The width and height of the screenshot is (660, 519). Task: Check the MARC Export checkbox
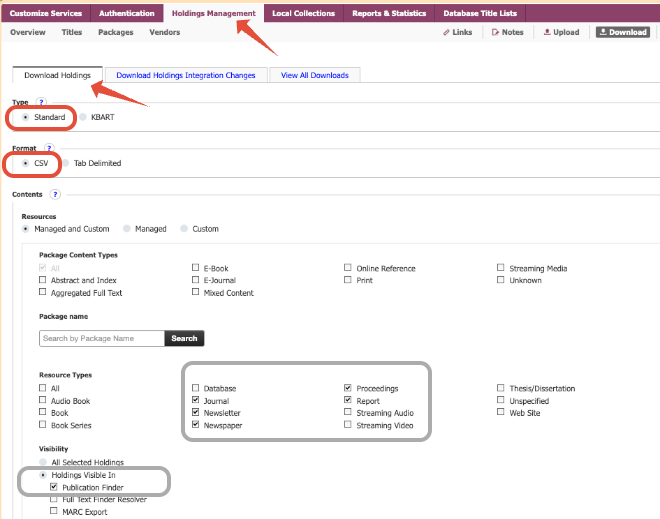pyautogui.click(x=53, y=511)
